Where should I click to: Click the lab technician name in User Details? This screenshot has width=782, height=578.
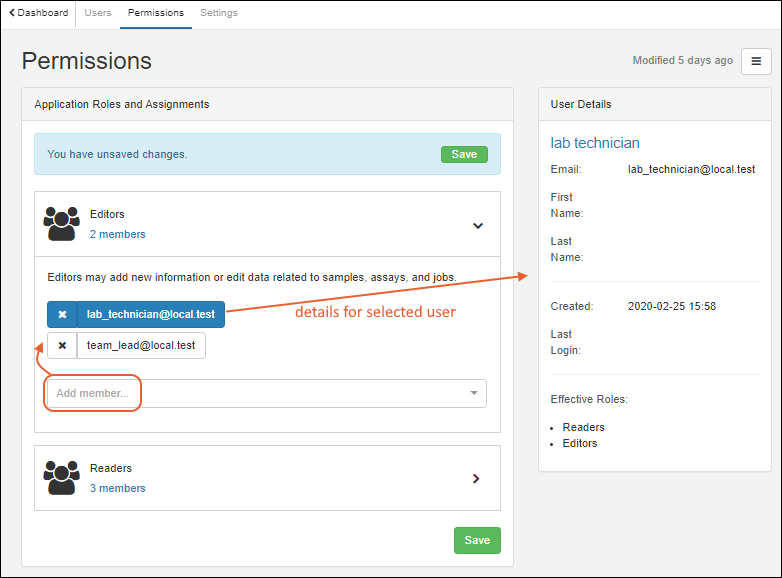pyautogui.click(x=595, y=143)
